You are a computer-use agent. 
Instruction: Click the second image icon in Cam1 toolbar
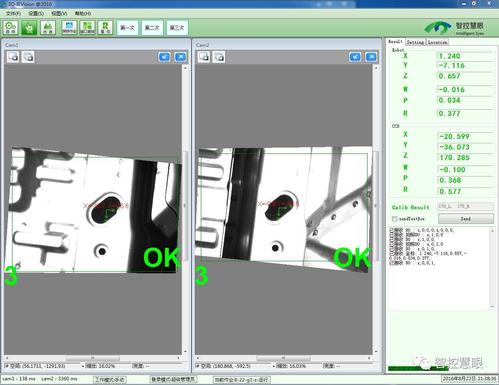28,57
